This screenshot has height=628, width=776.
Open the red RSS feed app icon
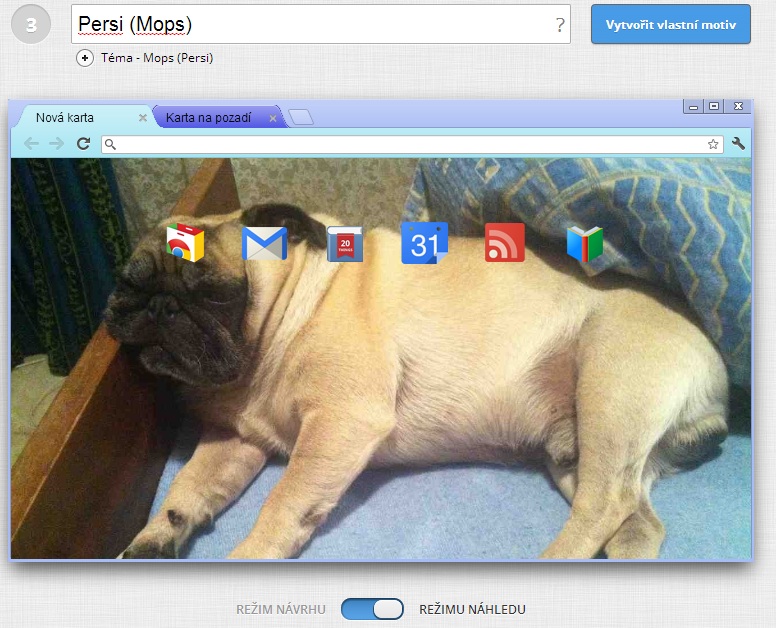pos(504,242)
